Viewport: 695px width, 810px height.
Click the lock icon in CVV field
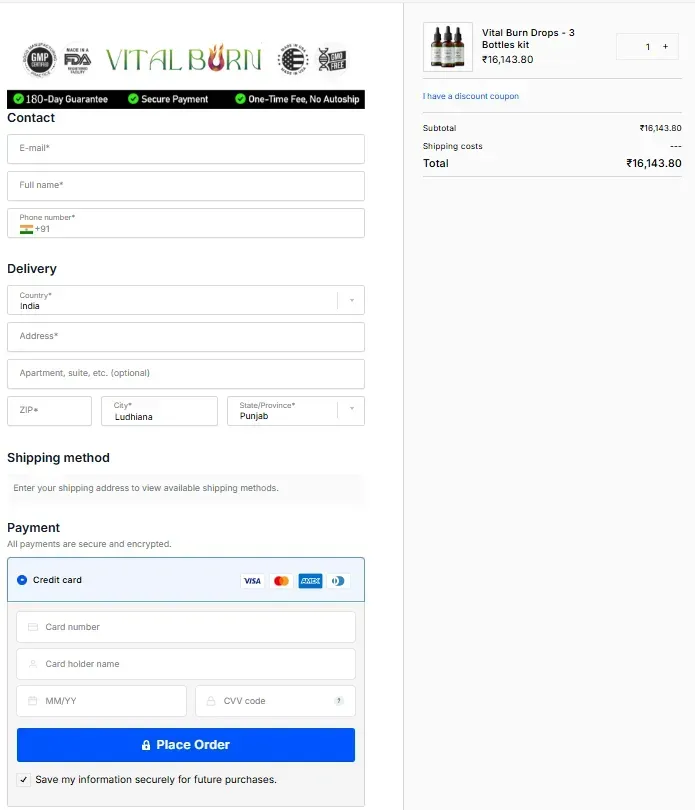[211, 700]
